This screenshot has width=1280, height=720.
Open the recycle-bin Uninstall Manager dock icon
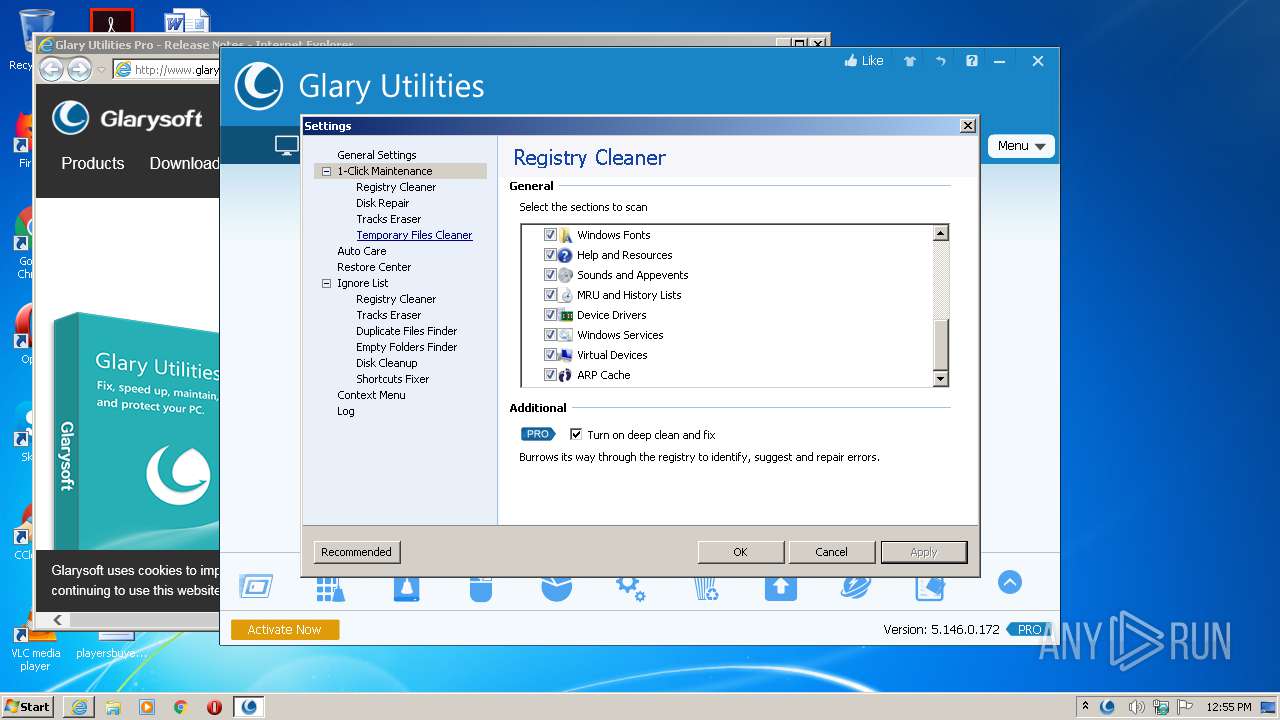706,588
